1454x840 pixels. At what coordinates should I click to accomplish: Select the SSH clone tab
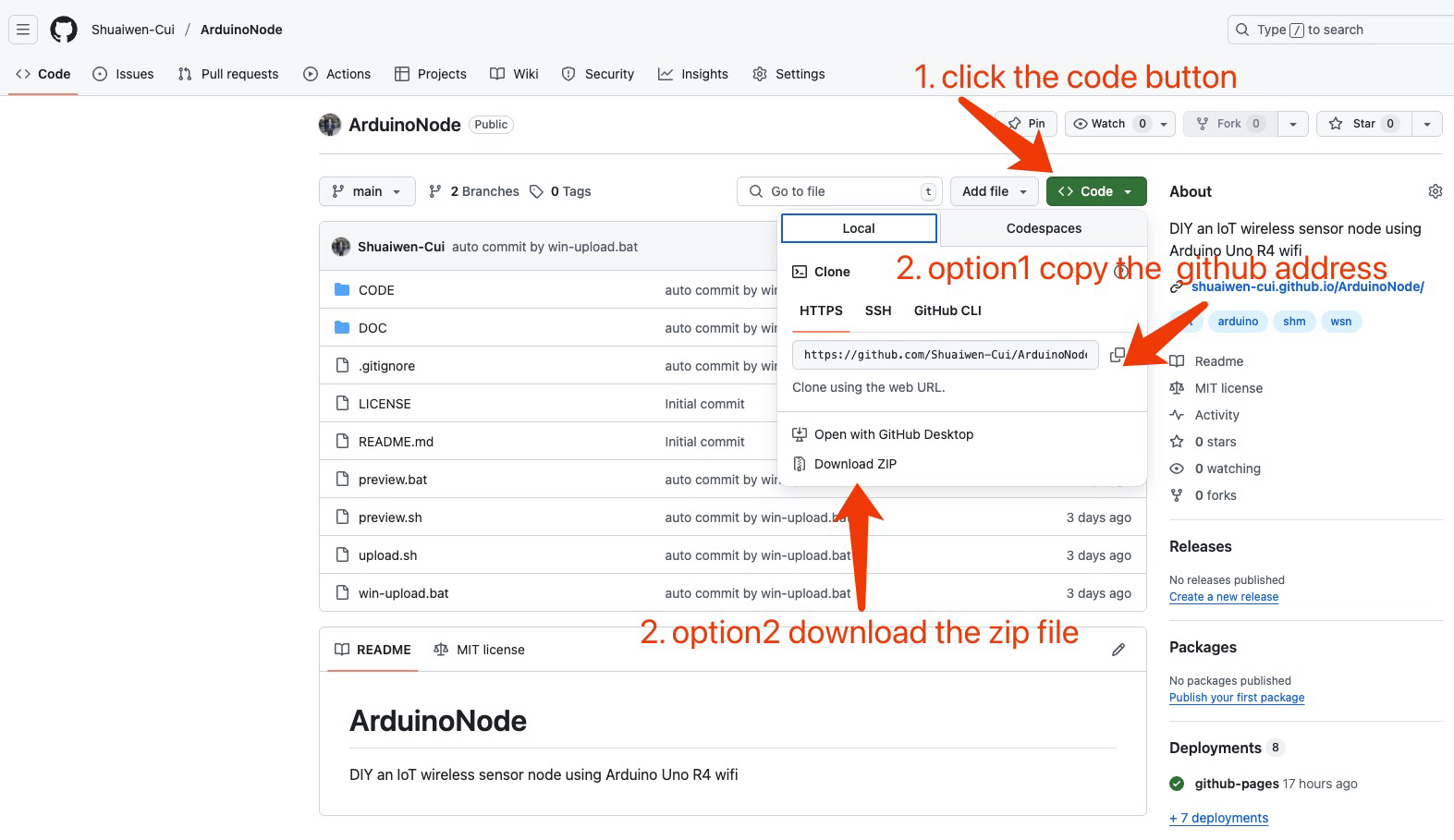[877, 310]
